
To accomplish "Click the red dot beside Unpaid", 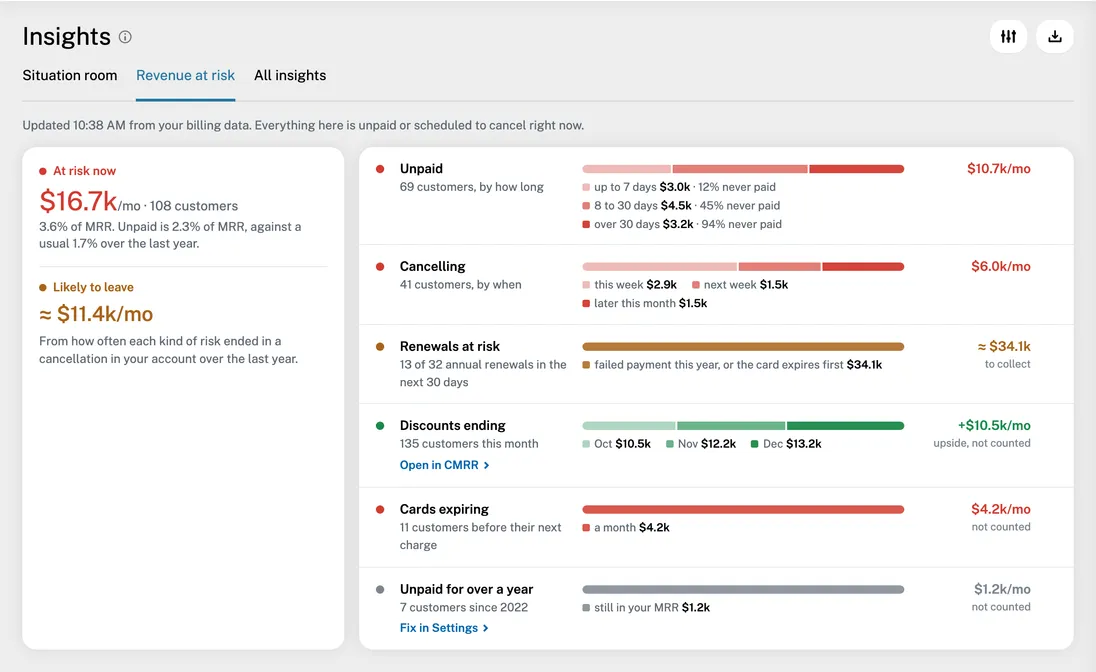I will pos(380,169).
